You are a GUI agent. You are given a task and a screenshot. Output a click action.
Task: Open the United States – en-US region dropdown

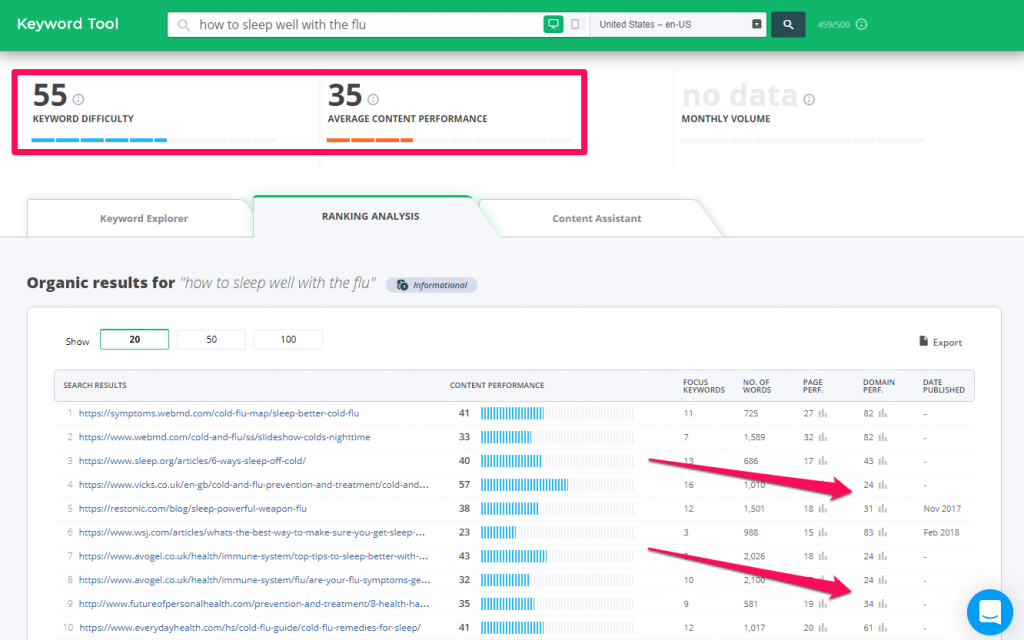pyautogui.click(x=678, y=24)
